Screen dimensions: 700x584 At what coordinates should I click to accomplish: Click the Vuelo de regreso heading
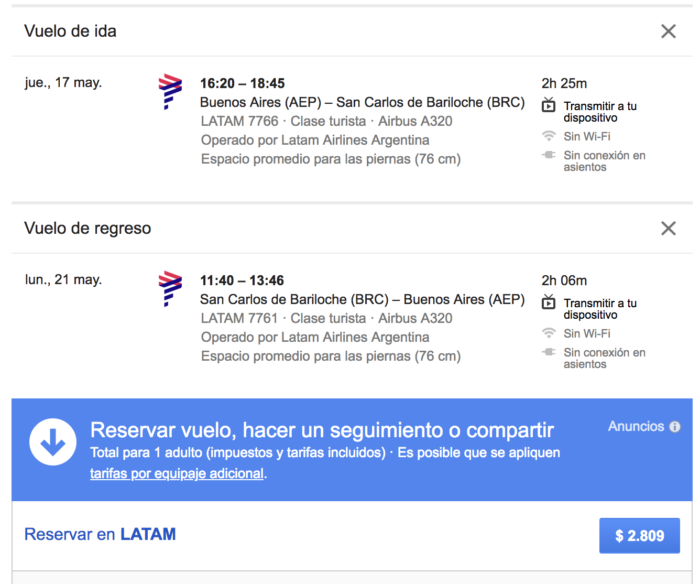click(88, 229)
